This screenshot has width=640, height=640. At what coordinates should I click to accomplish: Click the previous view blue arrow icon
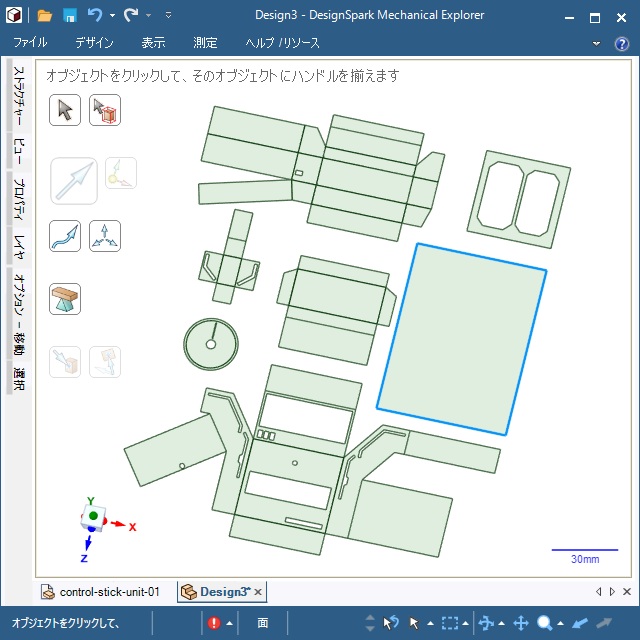pyautogui.click(x=580, y=623)
